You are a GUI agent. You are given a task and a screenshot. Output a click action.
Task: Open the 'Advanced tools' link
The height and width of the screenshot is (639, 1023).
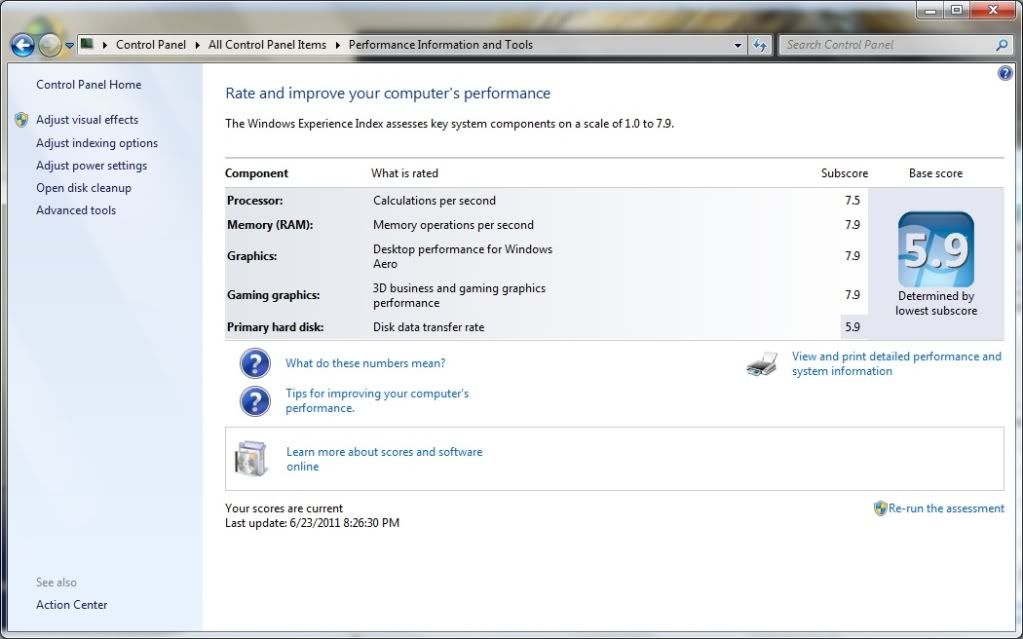click(76, 211)
